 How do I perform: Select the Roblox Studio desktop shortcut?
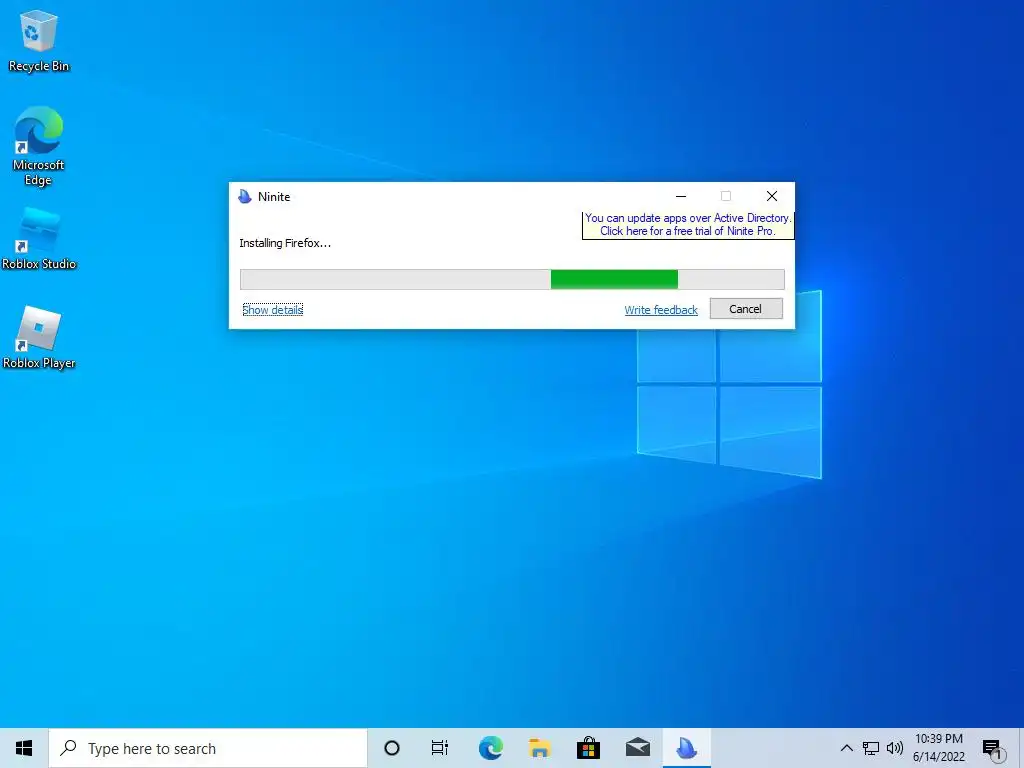tap(39, 238)
